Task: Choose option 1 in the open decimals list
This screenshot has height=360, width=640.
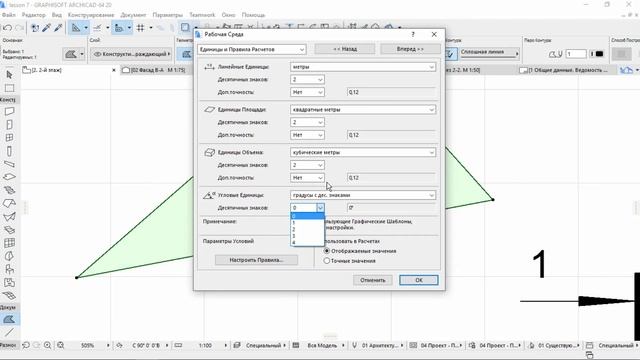Action: pyautogui.click(x=307, y=223)
